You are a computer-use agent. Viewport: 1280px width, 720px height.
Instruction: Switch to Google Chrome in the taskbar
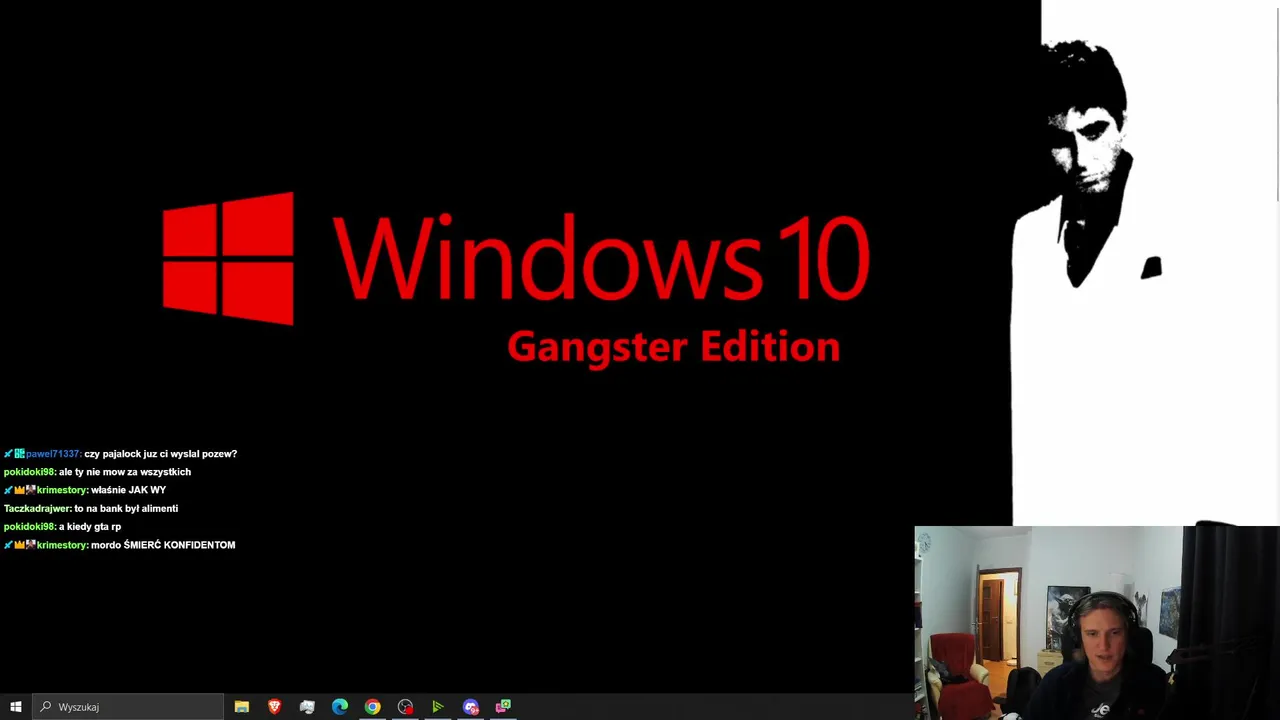click(372, 707)
